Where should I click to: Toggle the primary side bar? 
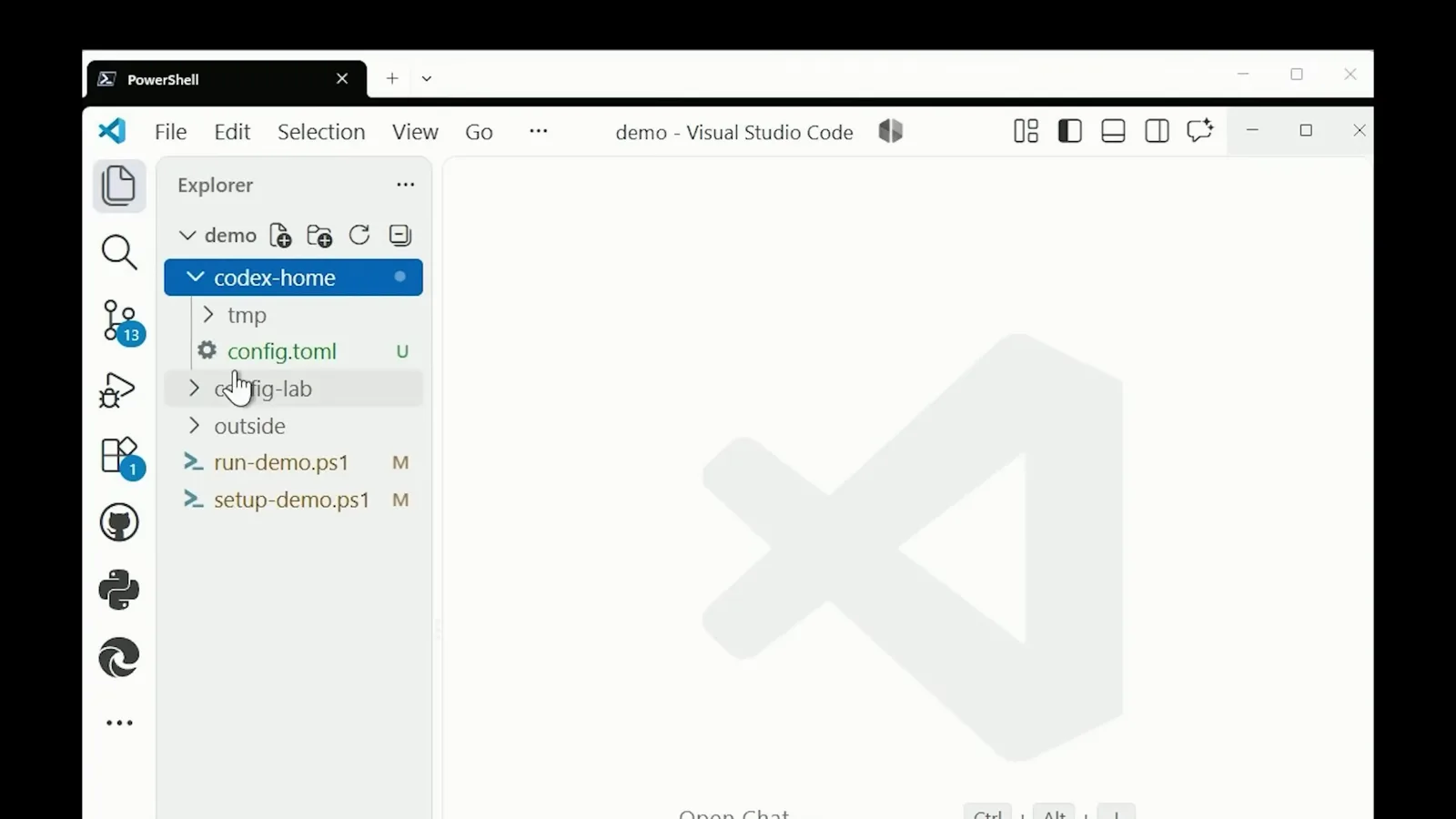coord(1070,132)
